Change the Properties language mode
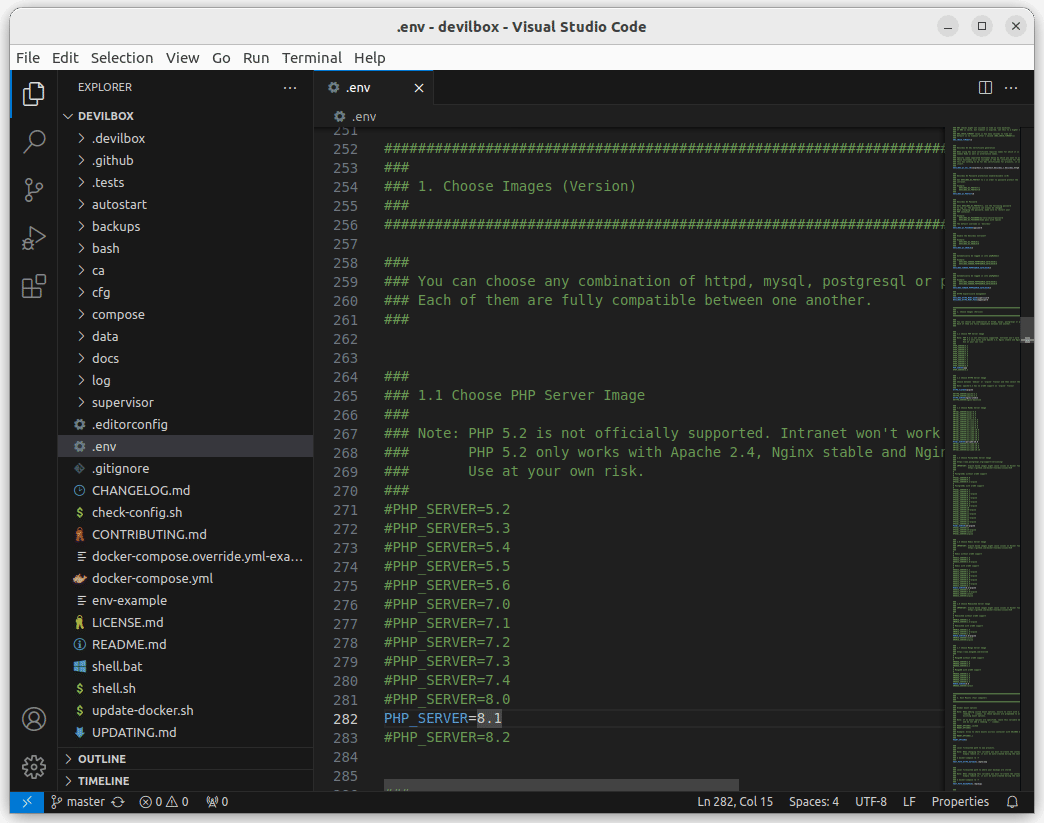This screenshot has width=1044, height=823. (960, 802)
